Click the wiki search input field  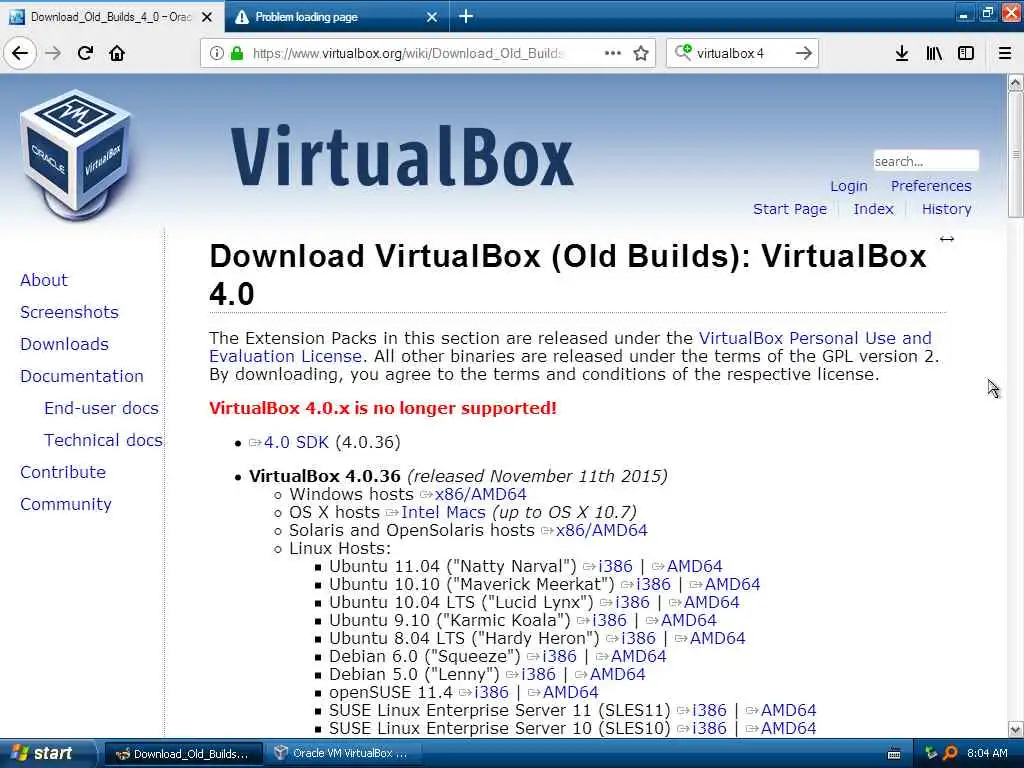pyautogui.click(x=926, y=161)
